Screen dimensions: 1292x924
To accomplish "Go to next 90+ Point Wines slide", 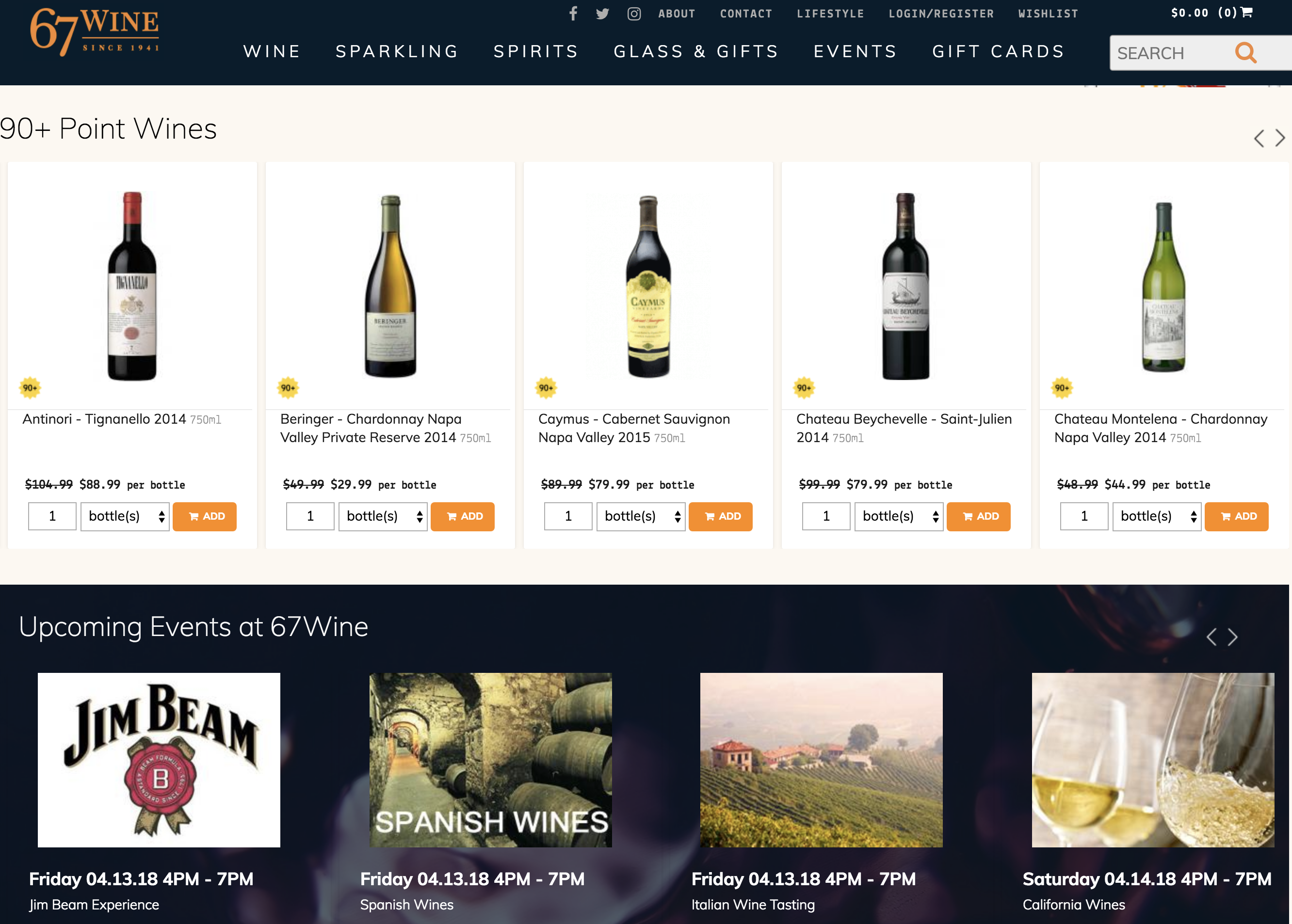I will [x=1279, y=138].
